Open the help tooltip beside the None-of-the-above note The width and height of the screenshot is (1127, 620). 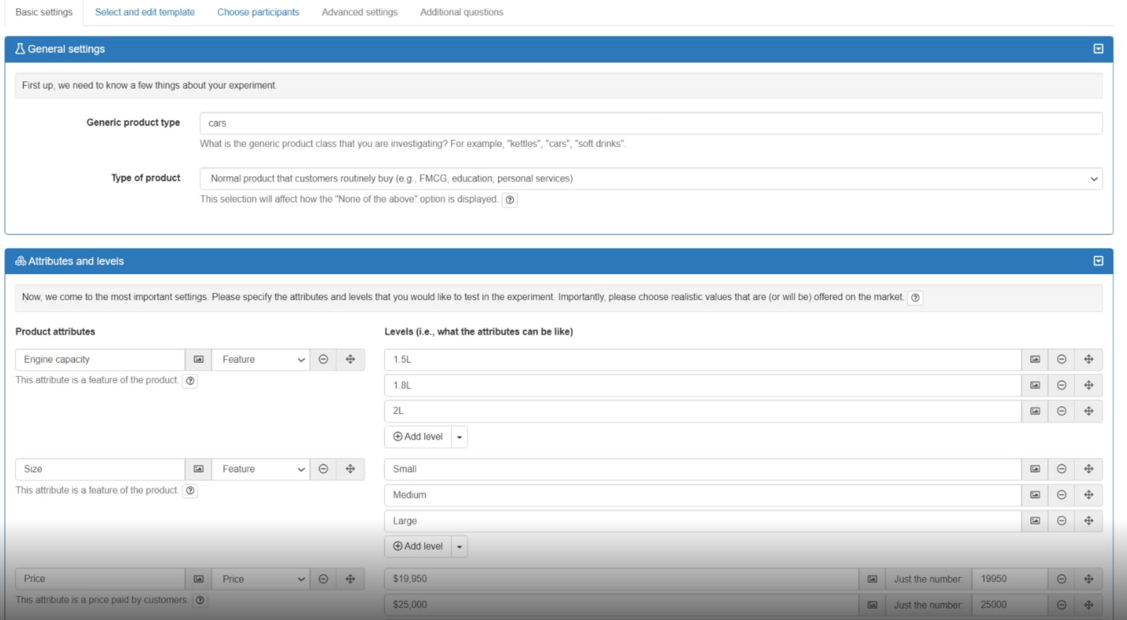(x=510, y=199)
